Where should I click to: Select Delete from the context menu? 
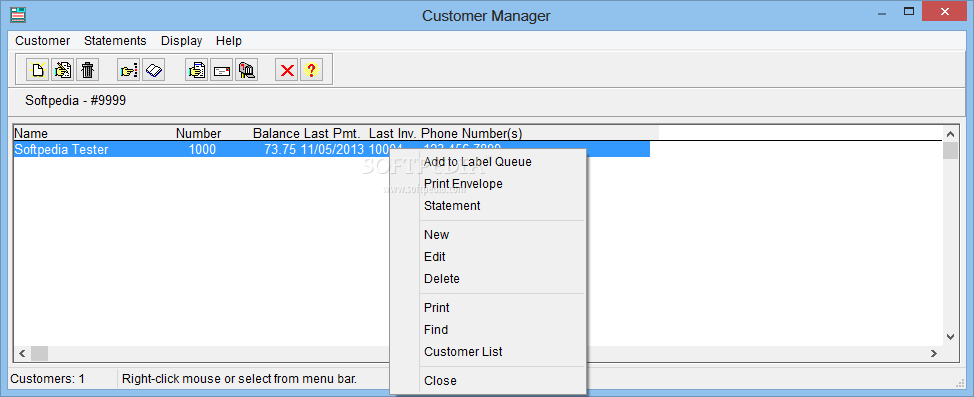[488, 279]
